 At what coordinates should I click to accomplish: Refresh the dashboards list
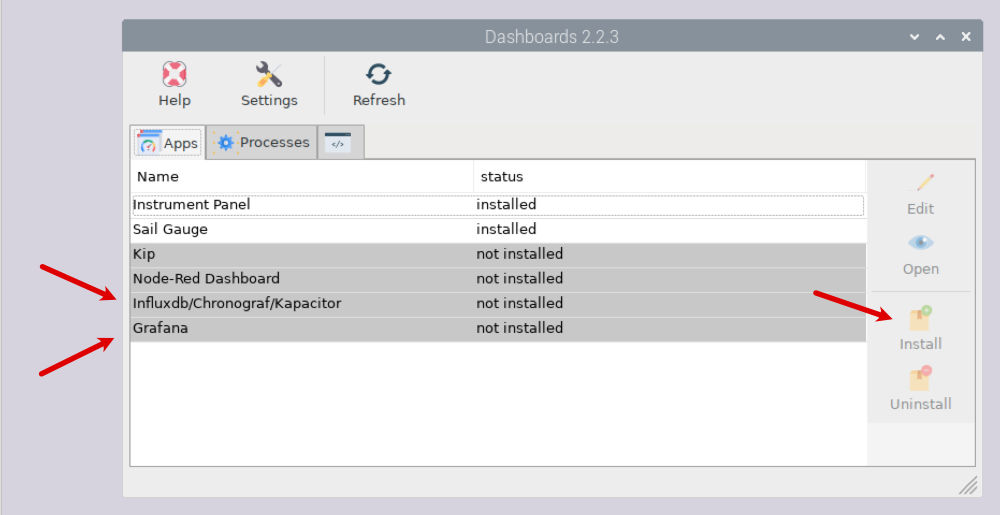pyautogui.click(x=379, y=75)
